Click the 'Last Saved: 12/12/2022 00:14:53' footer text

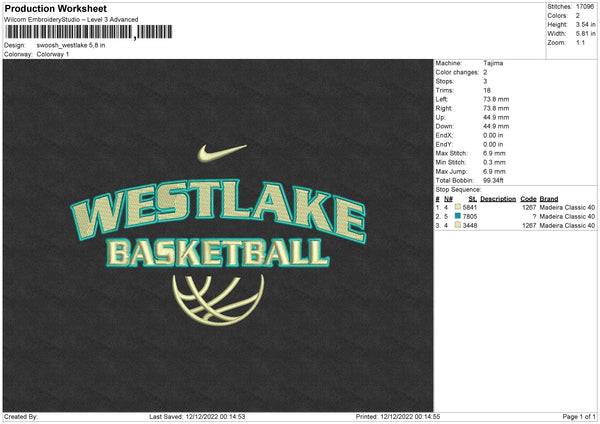click(x=197, y=417)
